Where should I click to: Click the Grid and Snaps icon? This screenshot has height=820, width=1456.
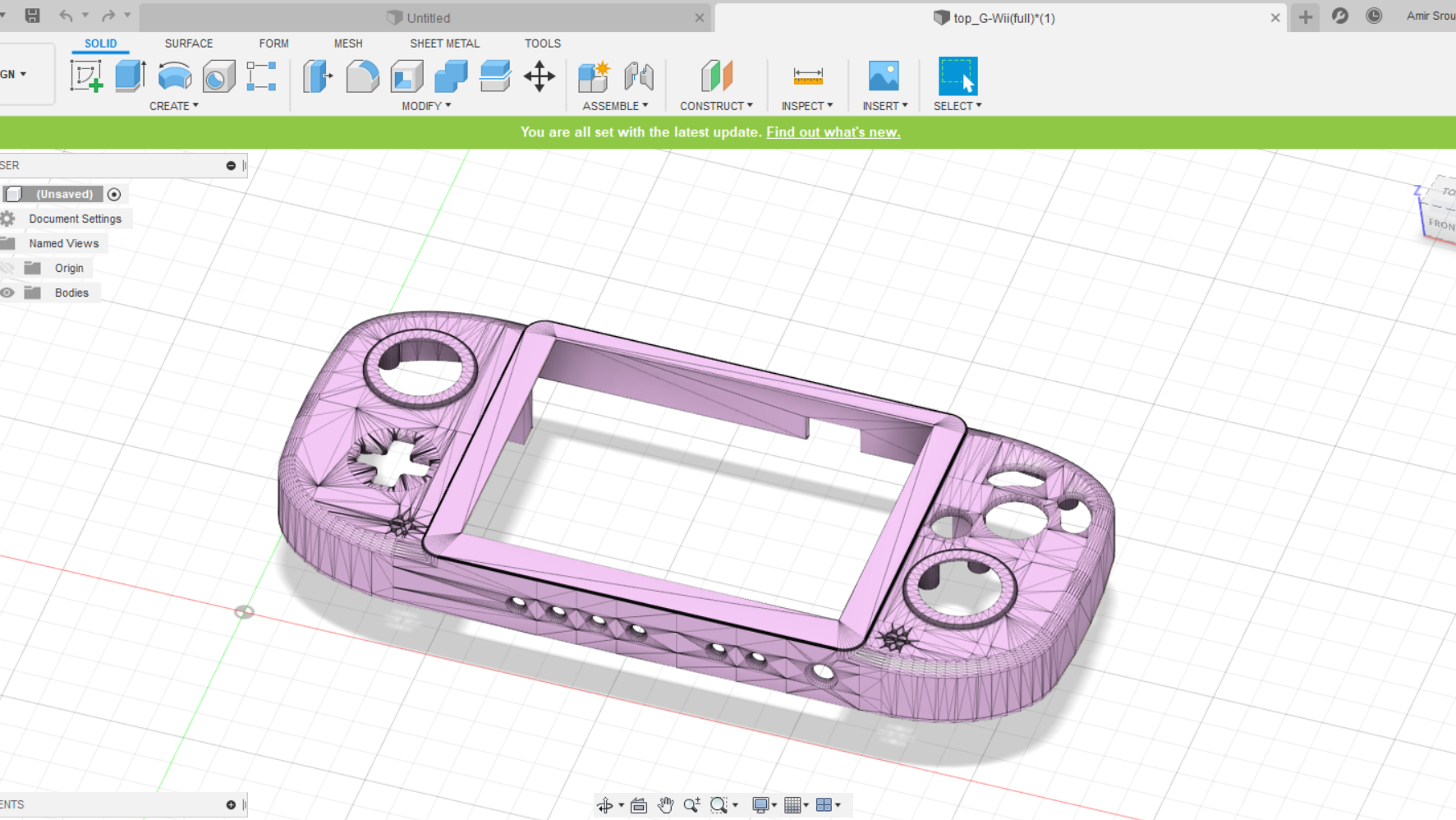tap(792, 805)
